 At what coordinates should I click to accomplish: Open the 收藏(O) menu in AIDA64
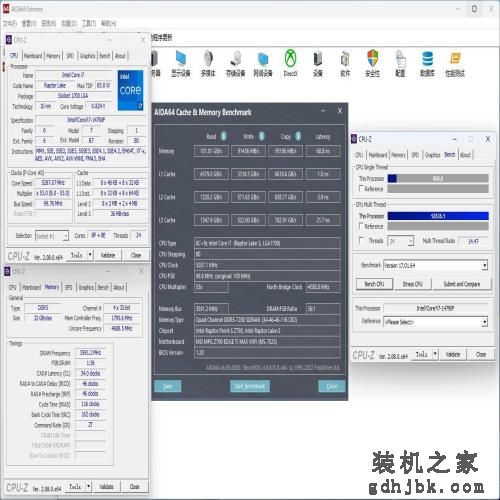[69, 23]
